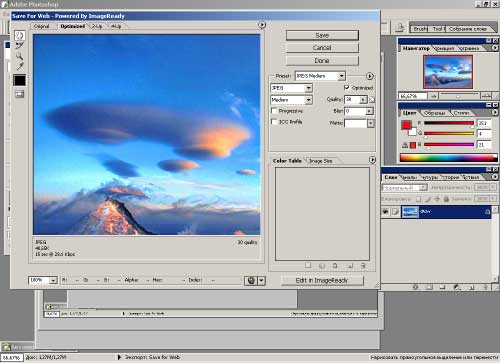This screenshot has height=363, width=500.
Task: Click the out-of-gamut warning triangle icon
Action: click(405, 145)
